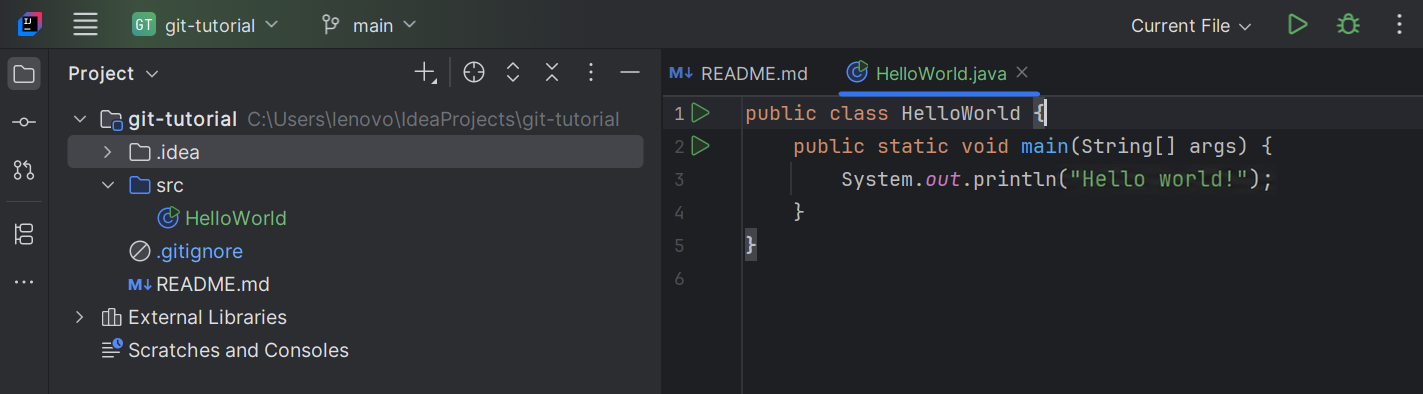Click the main method name
This screenshot has width=1423, height=394.
(x=1045, y=146)
